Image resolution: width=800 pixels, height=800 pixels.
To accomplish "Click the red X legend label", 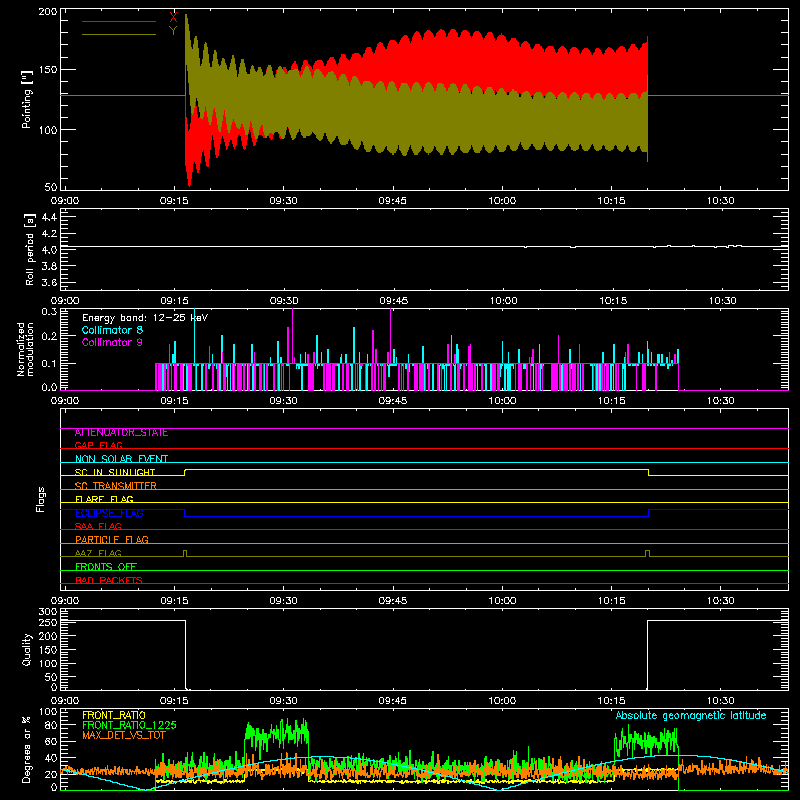I will (173, 17).
